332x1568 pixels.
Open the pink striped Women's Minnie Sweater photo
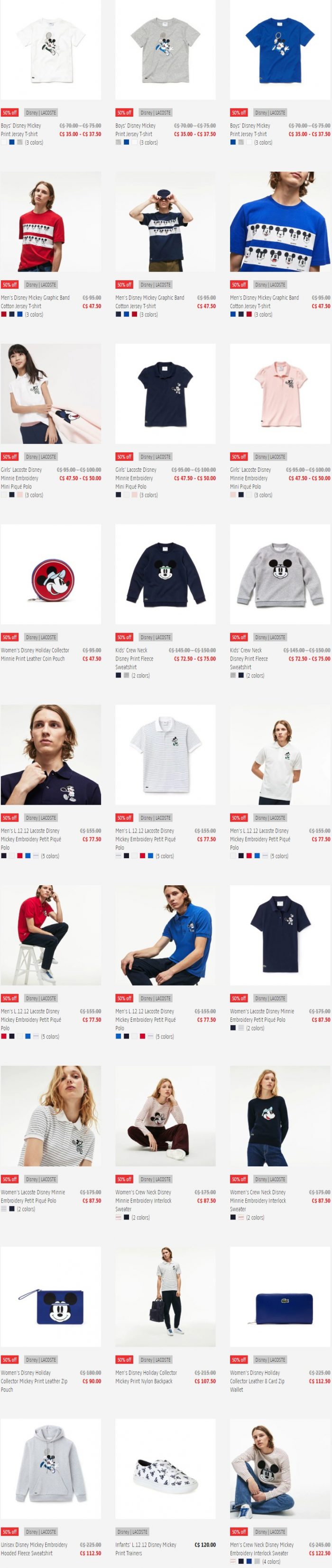pos(165,1116)
